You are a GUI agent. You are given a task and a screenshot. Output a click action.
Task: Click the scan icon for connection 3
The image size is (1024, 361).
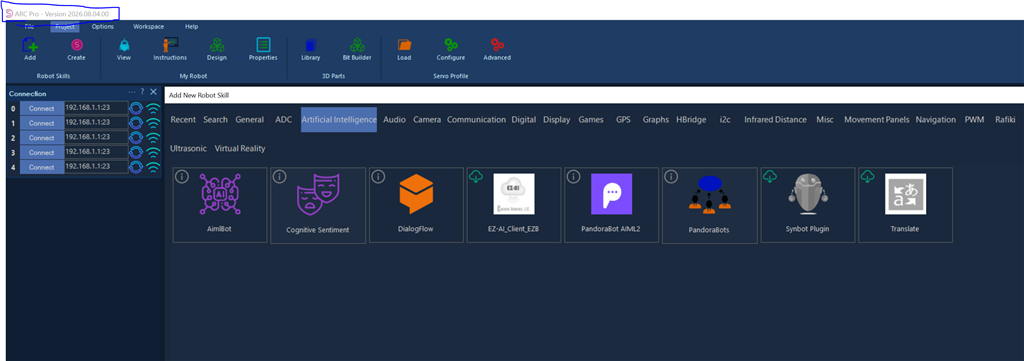[136, 152]
